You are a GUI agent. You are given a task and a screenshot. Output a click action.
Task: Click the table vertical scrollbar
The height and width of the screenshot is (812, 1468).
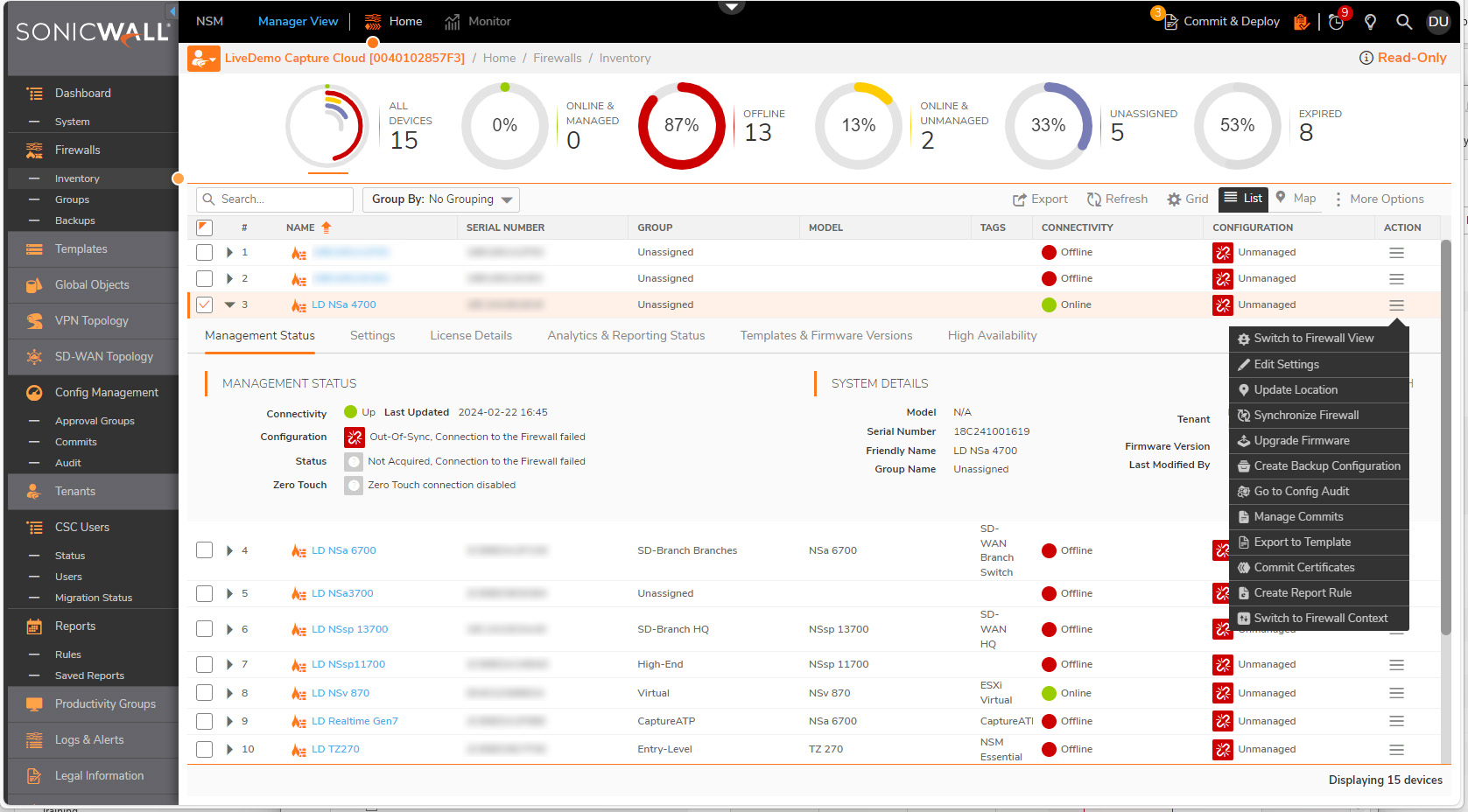pos(1446,437)
